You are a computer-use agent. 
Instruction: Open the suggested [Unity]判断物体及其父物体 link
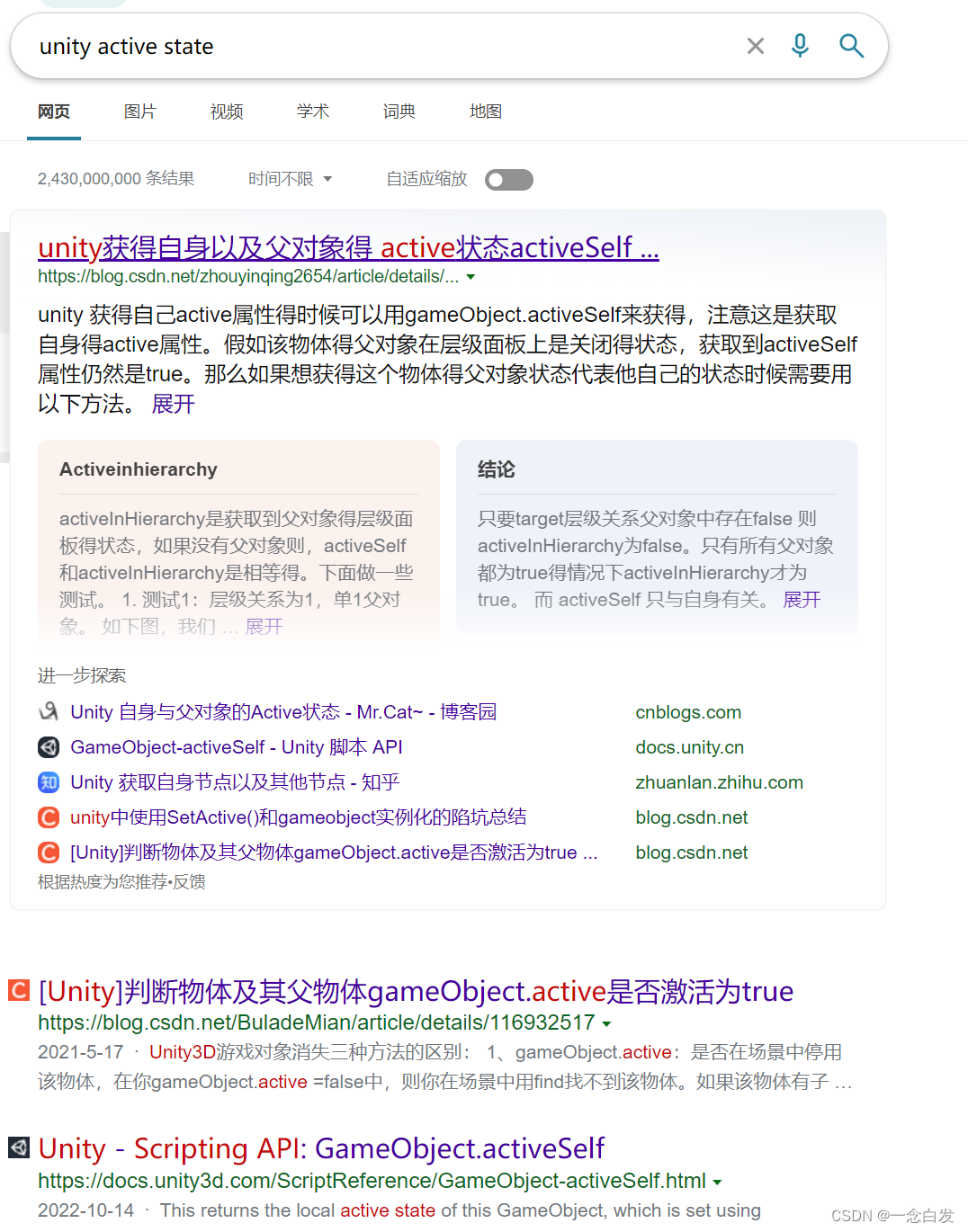coord(334,853)
